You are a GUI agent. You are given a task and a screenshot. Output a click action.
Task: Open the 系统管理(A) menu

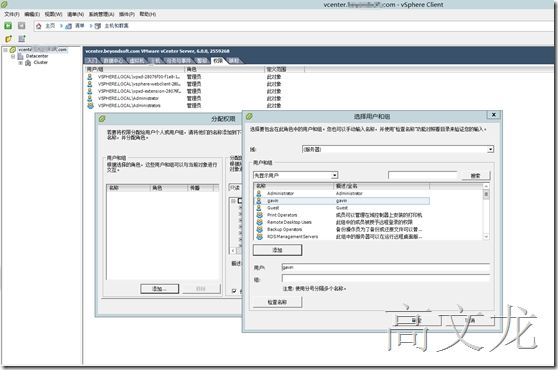[x=101, y=14]
